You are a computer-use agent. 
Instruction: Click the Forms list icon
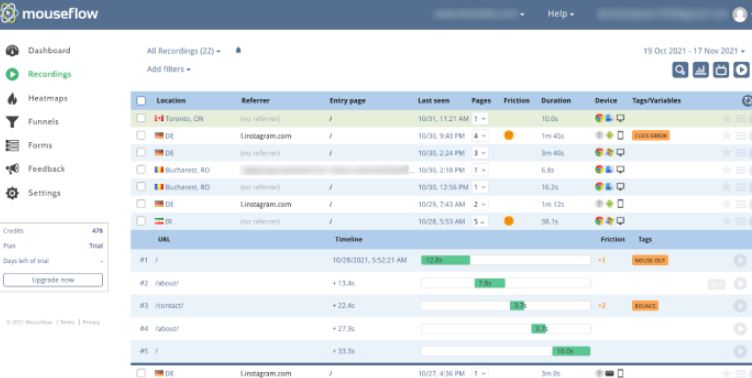tap(12, 145)
